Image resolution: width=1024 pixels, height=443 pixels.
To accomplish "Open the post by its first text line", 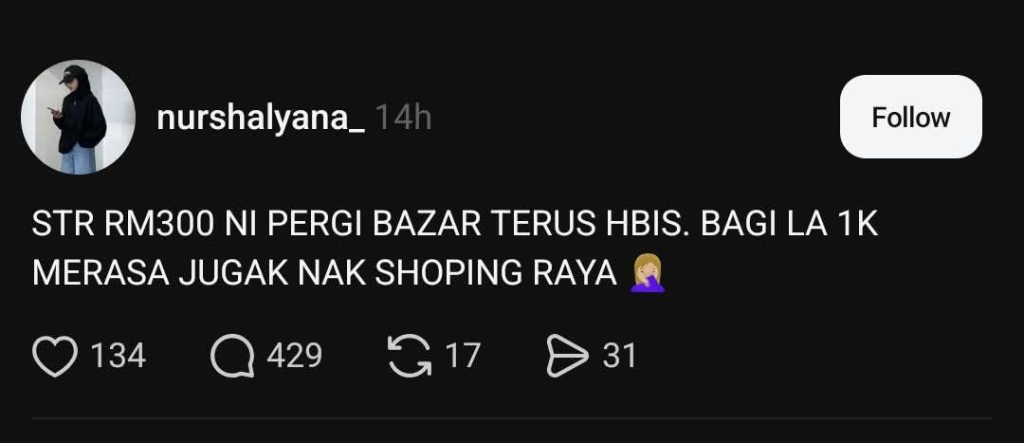I will 455,225.
